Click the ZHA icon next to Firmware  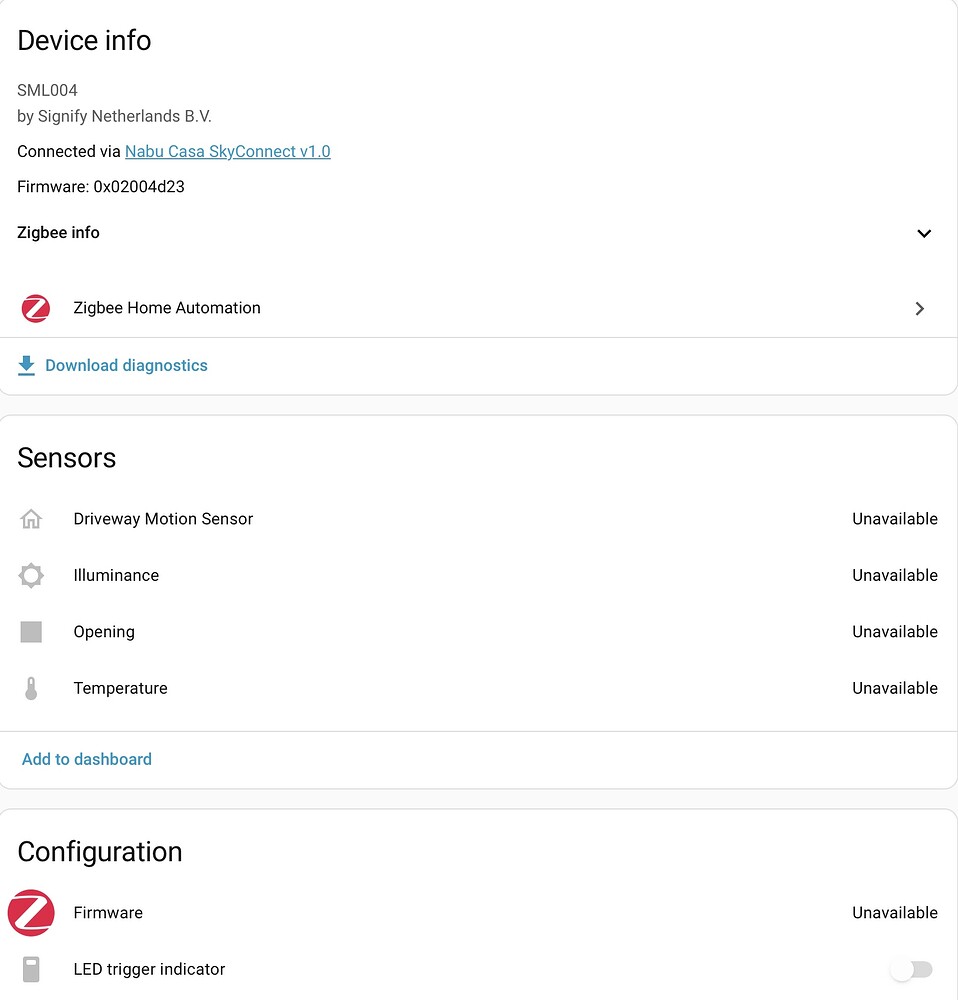30,912
